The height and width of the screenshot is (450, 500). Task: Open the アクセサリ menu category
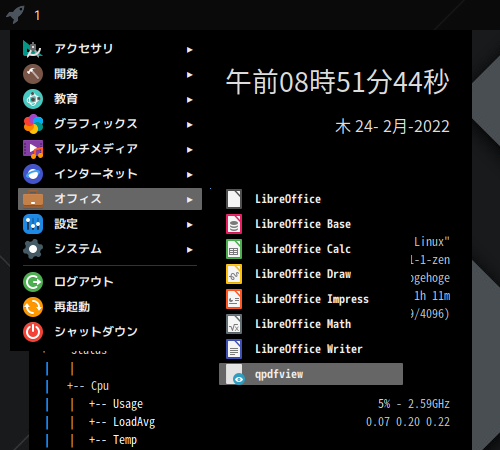110,49
